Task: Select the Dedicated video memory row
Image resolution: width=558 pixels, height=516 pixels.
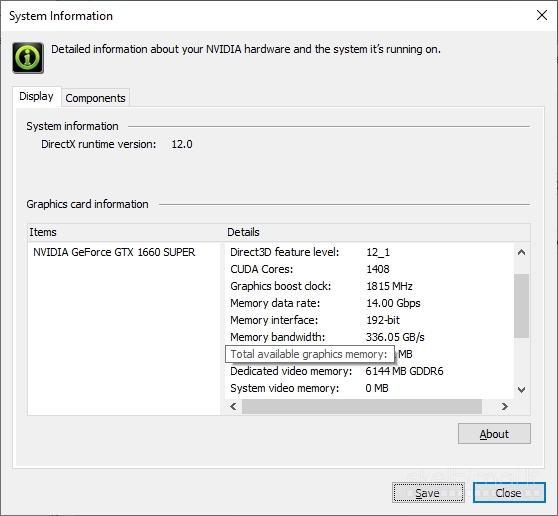Action: [x=369, y=371]
